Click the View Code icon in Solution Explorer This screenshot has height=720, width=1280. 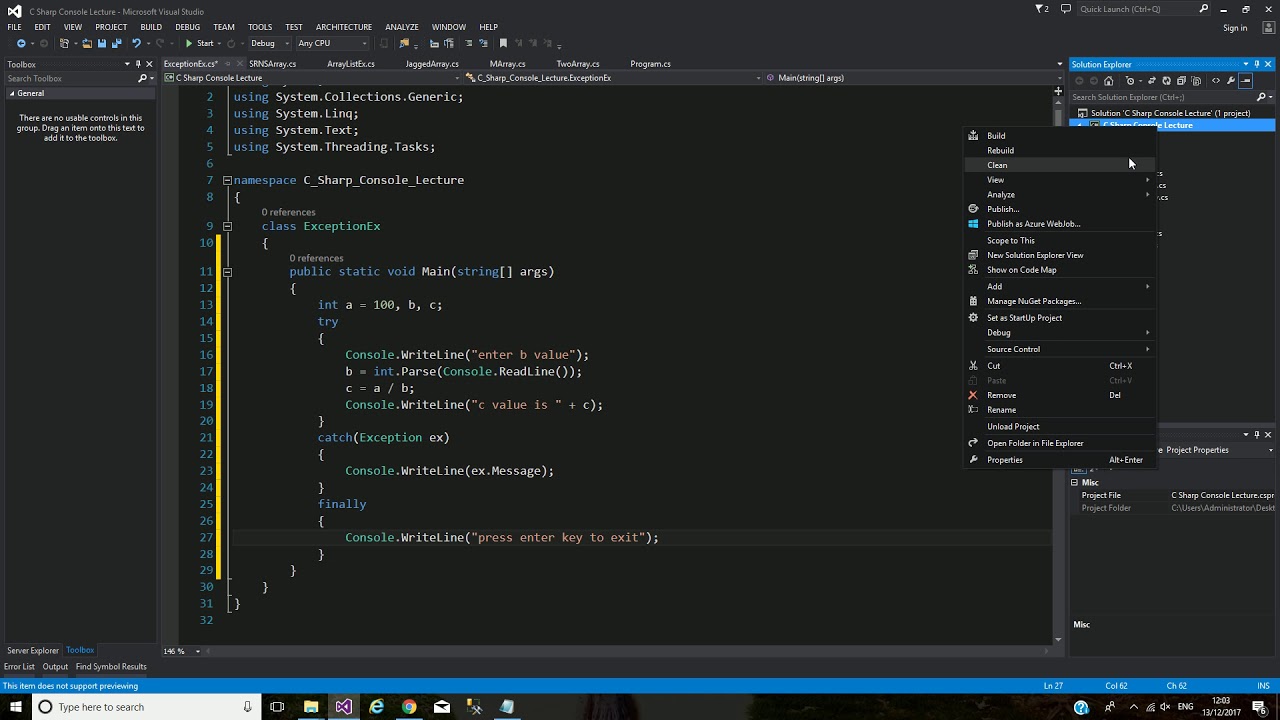coord(1216,81)
